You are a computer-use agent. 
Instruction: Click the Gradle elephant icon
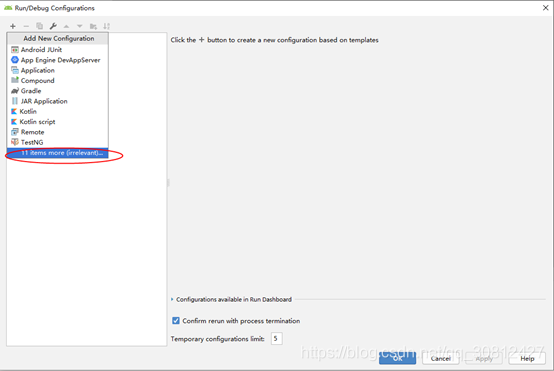15,91
